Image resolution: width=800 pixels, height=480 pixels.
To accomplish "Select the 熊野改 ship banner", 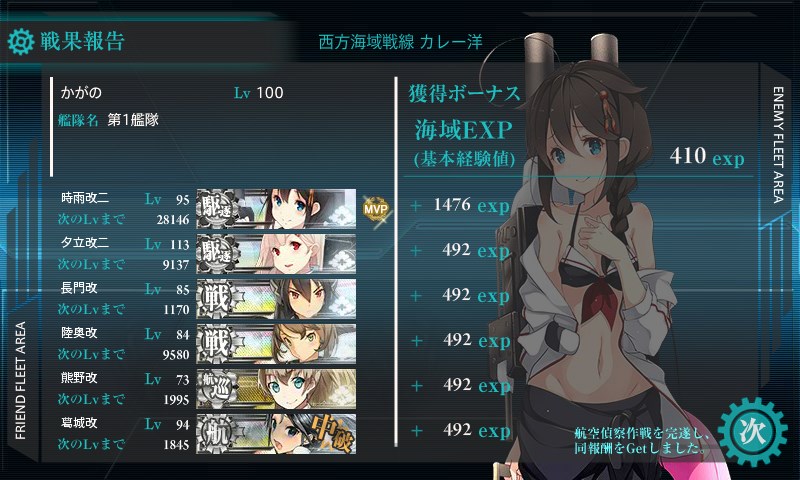I will (x=276, y=389).
